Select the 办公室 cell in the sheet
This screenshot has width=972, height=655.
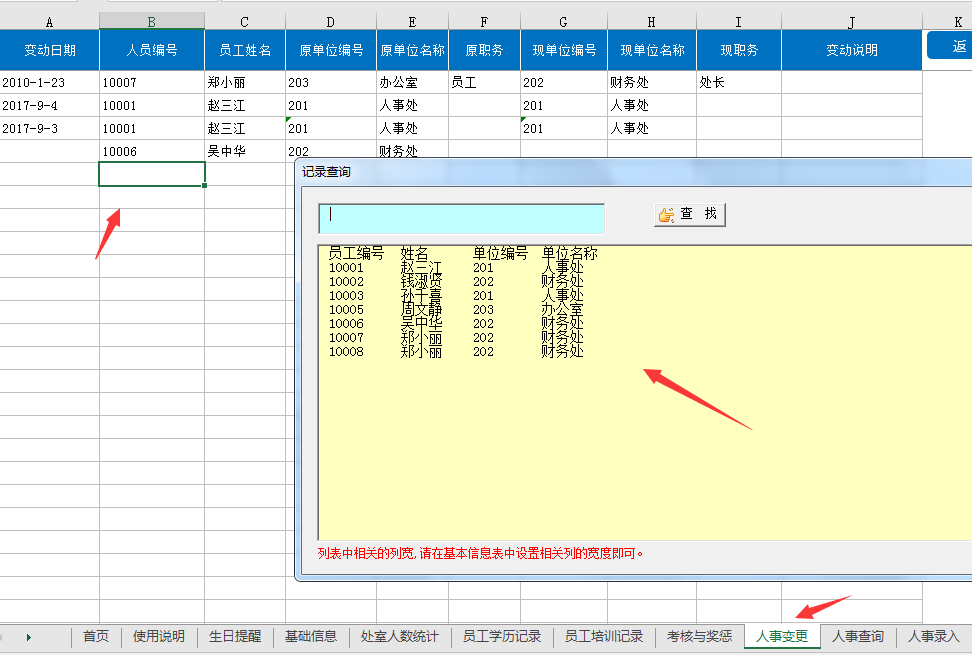pos(412,82)
